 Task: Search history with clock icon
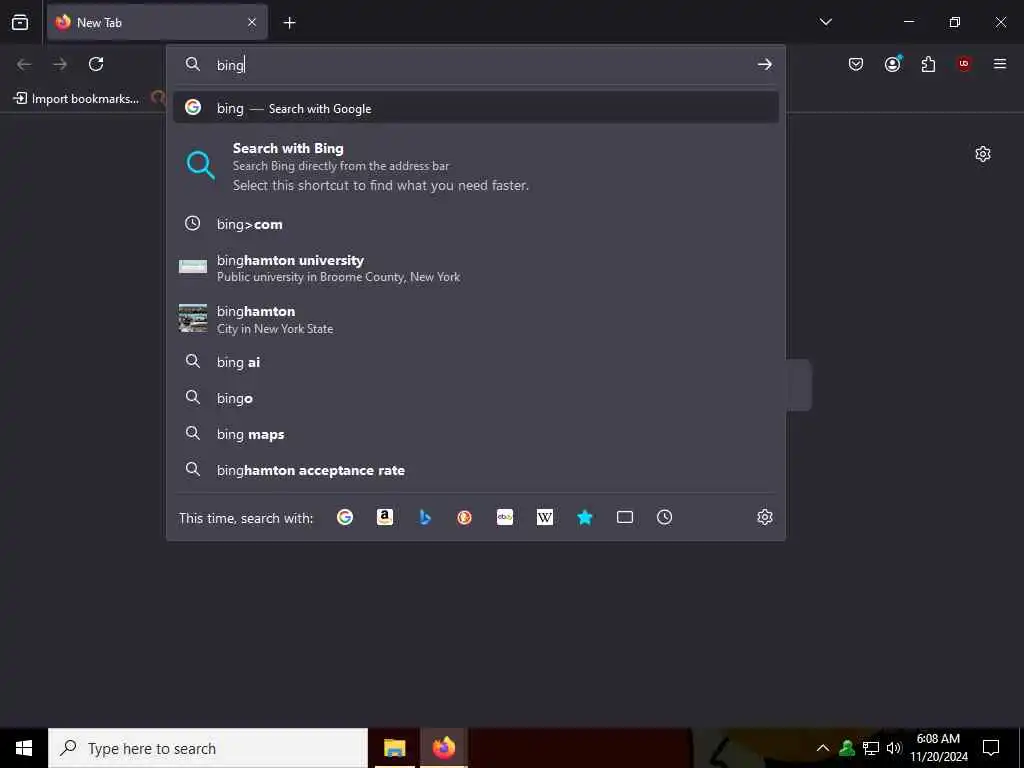point(664,517)
